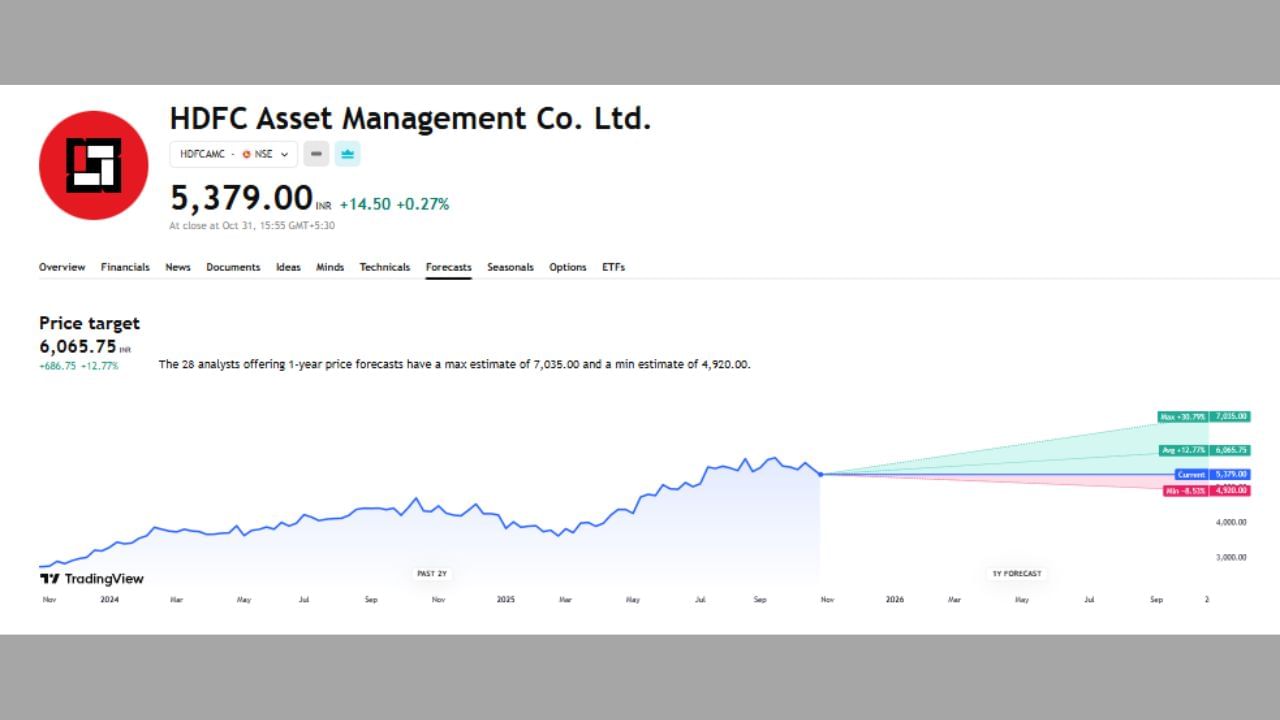Toggle the PAST 2Y chart marker
The width and height of the screenshot is (1280, 720).
coord(431,573)
